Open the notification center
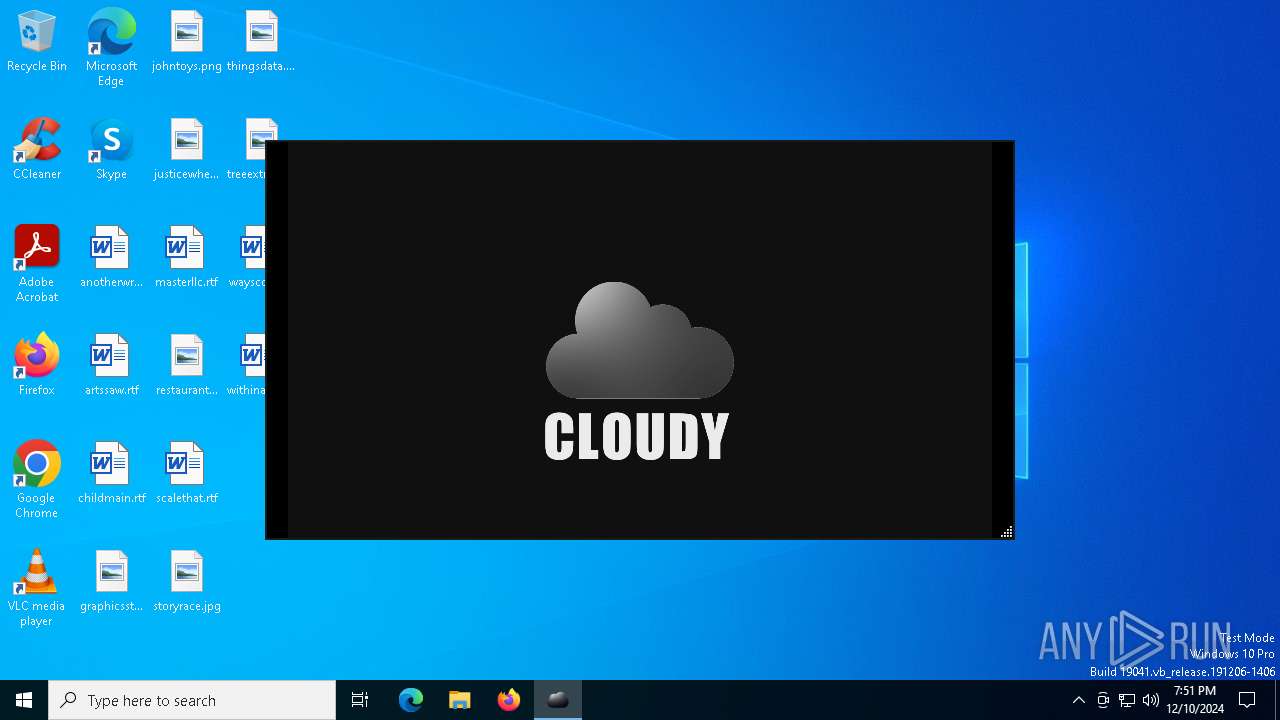This screenshot has height=720, width=1280. [1247, 700]
